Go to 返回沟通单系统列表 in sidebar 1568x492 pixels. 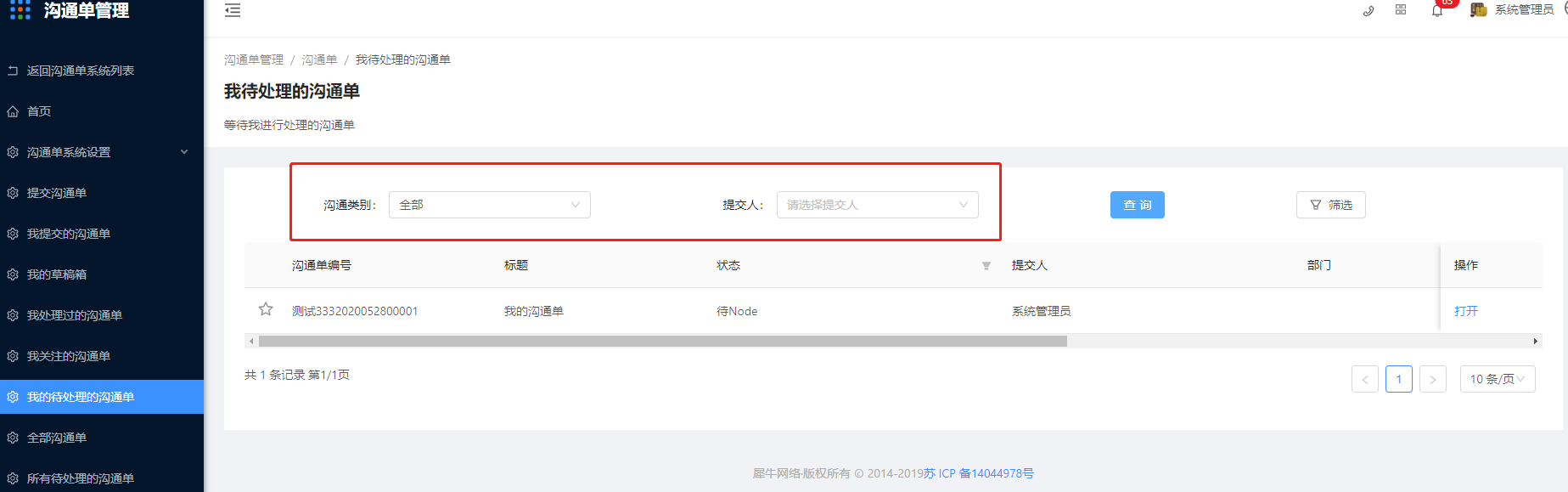(x=102, y=71)
